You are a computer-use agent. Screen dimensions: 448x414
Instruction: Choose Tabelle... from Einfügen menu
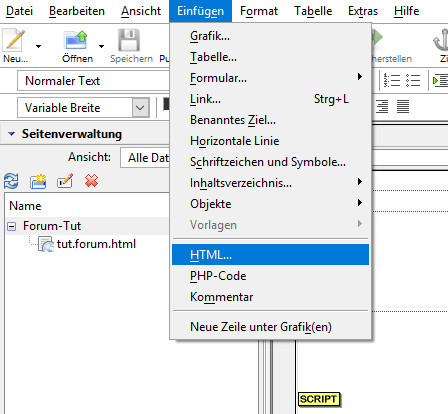[270, 57]
